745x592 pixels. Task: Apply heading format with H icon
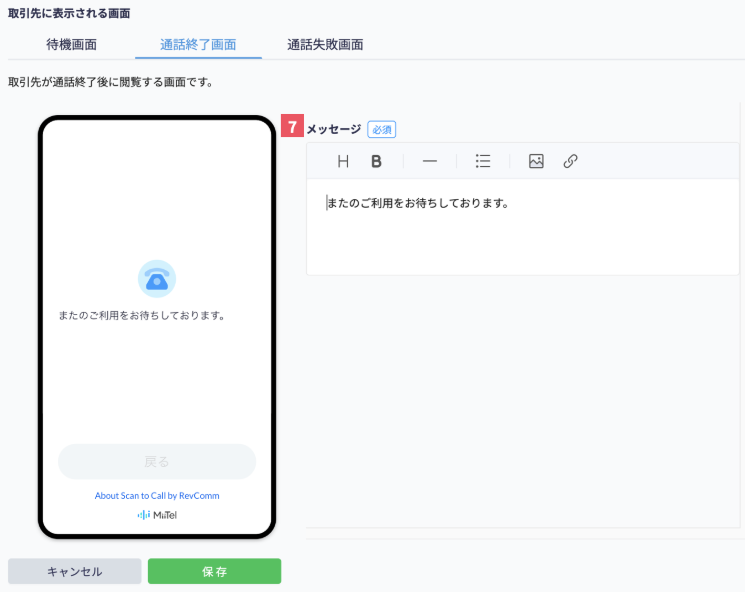(343, 162)
